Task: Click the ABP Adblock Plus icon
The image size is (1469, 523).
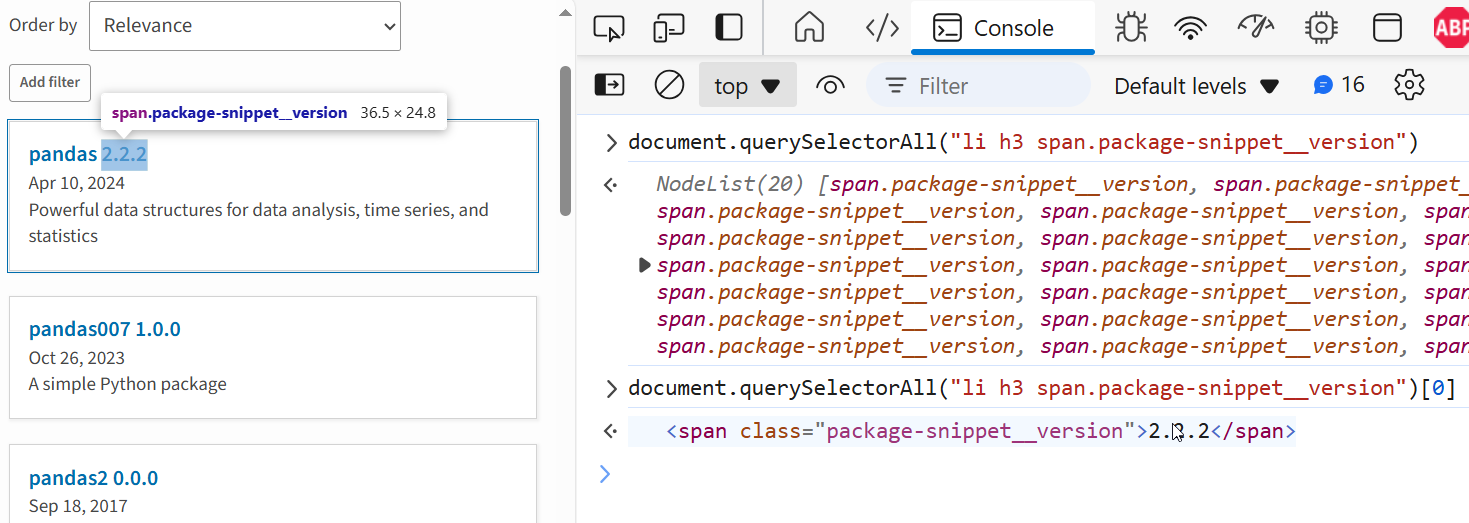Action: click(x=1450, y=28)
